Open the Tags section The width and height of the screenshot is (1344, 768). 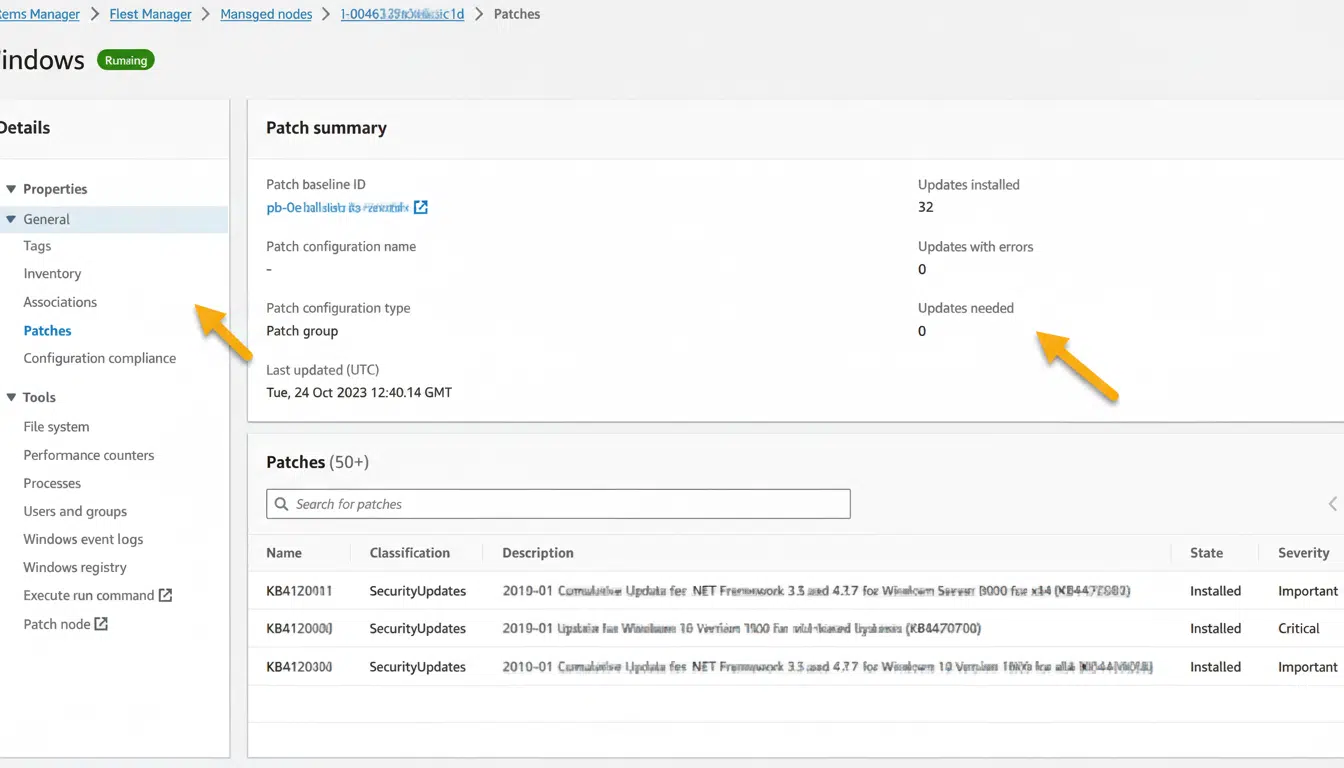(37, 246)
